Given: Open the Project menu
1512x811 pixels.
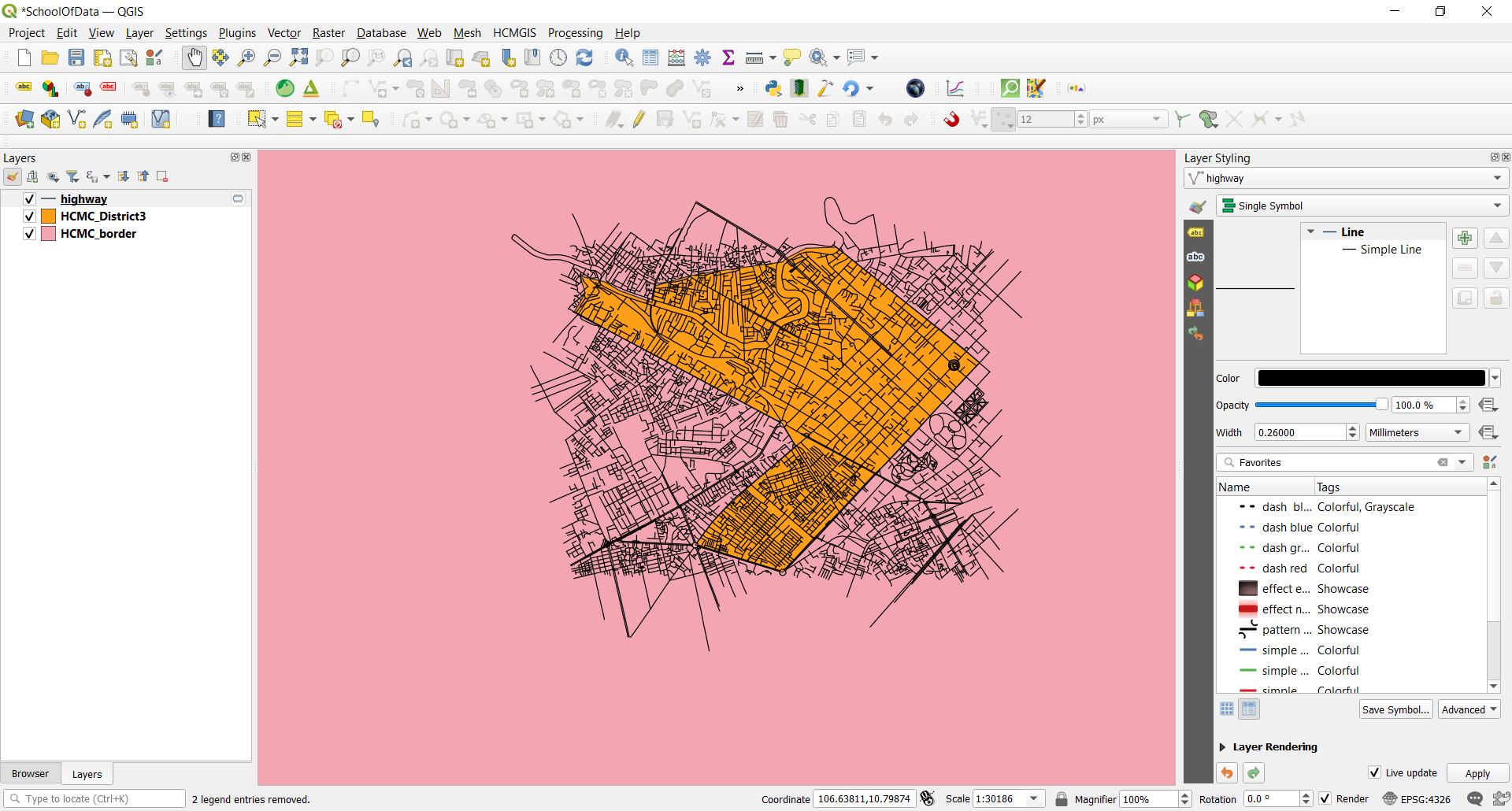Looking at the screenshot, I should pyautogui.click(x=27, y=33).
